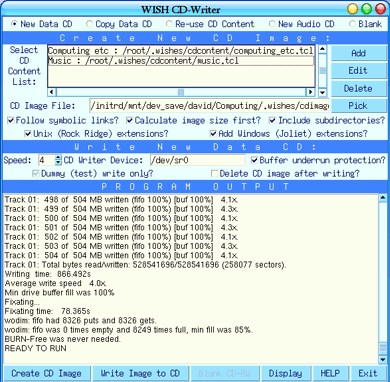The height and width of the screenshot is (382, 390).
Task: Select the Computing etc list entry
Action: 181,51
